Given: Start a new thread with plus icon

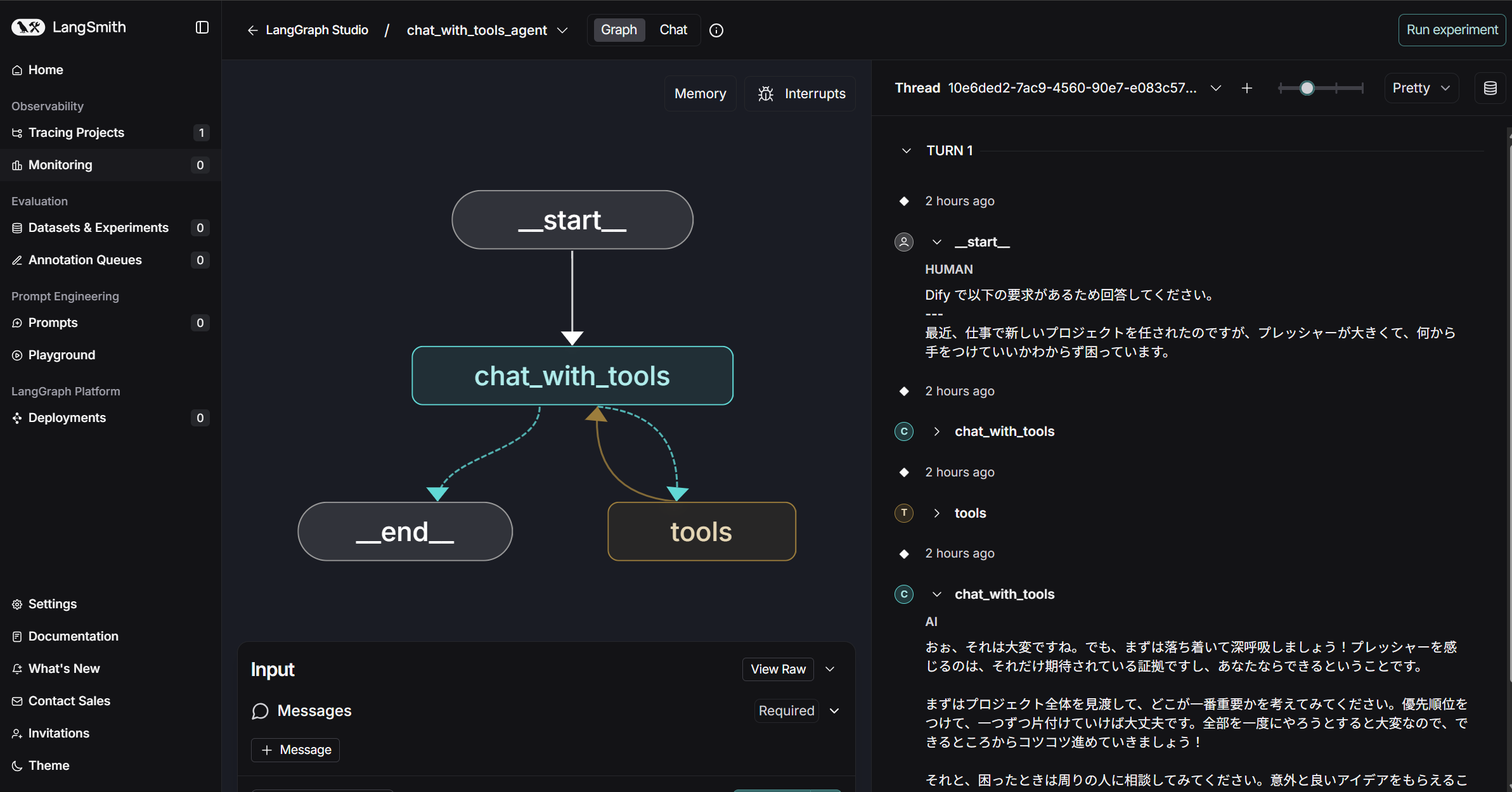Looking at the screenshot, I should point(1246,88).
